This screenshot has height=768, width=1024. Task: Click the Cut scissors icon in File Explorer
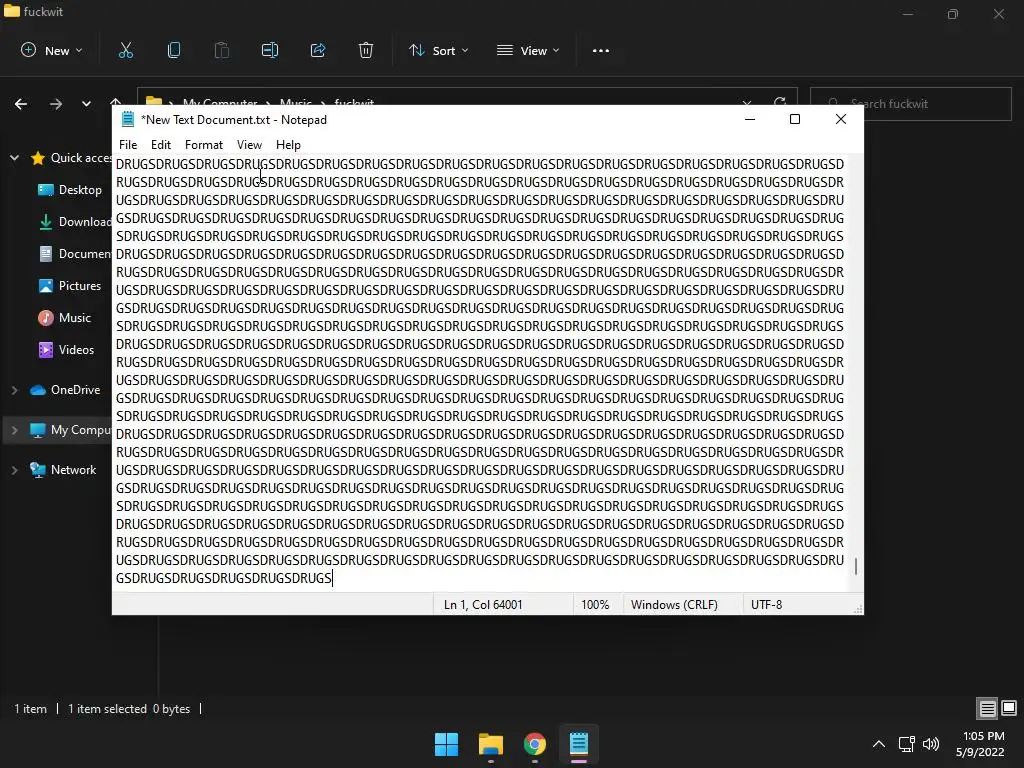[x=125, y=50]
